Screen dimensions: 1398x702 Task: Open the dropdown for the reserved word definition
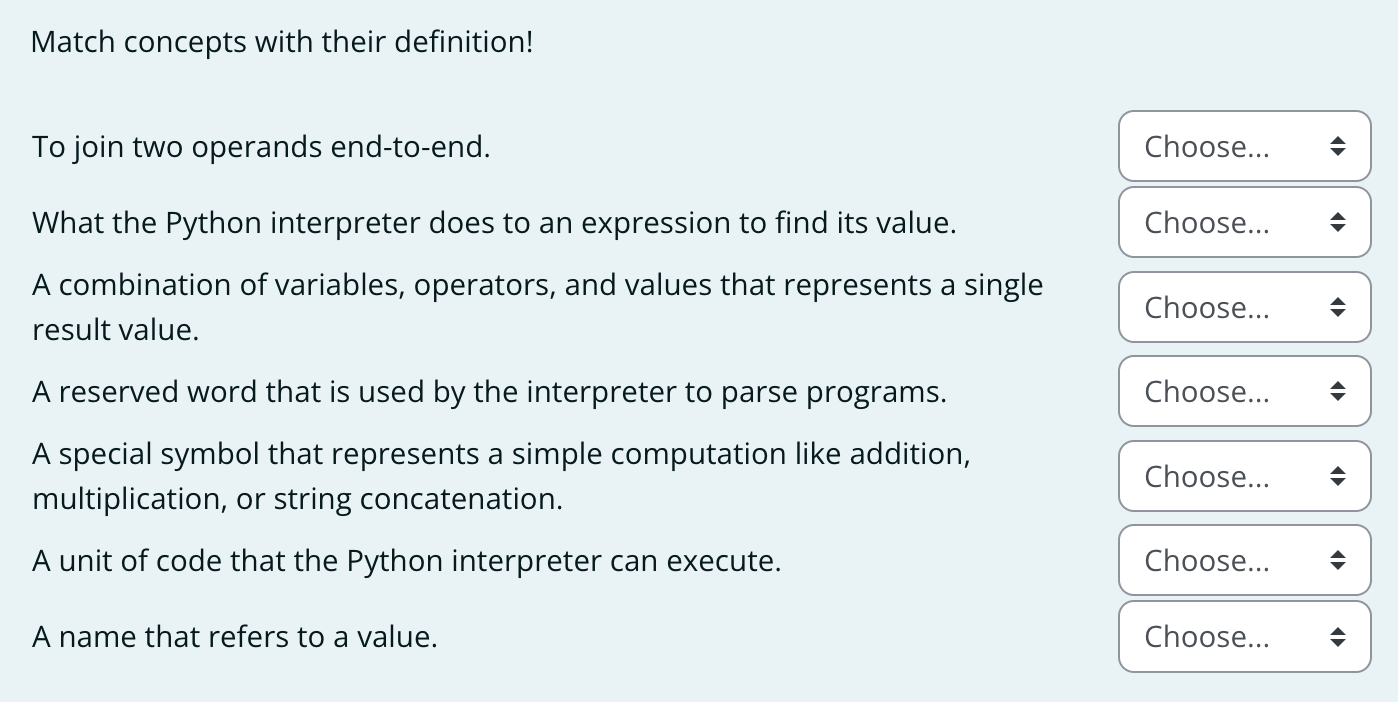[1244, 391]
